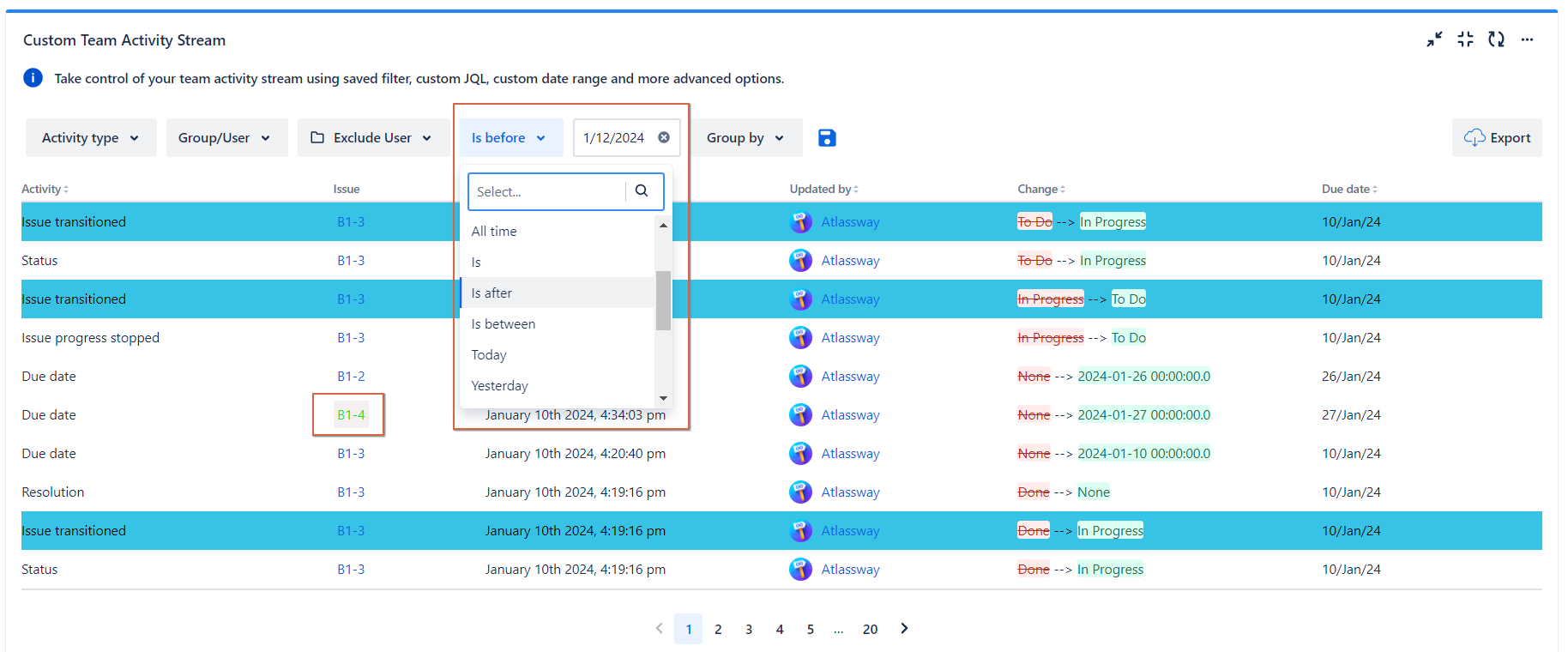Image resolution: width=1568 pixels, height=652 pixels.
Task: Open the Exclude User dropdown
Action: point(373,138)
